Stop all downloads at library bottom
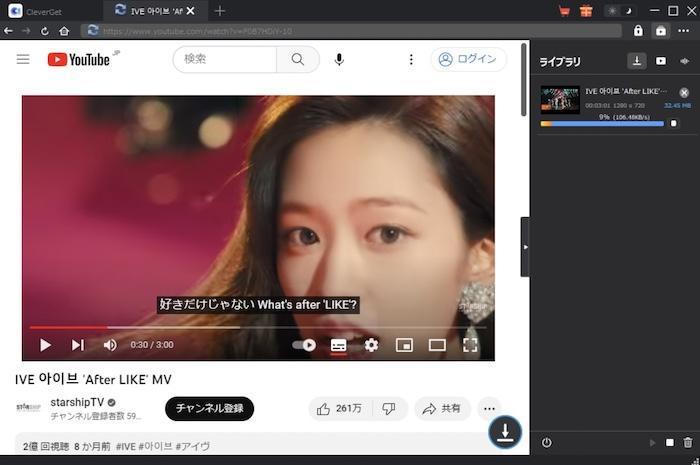700x465 pixels. coord(670,442)
